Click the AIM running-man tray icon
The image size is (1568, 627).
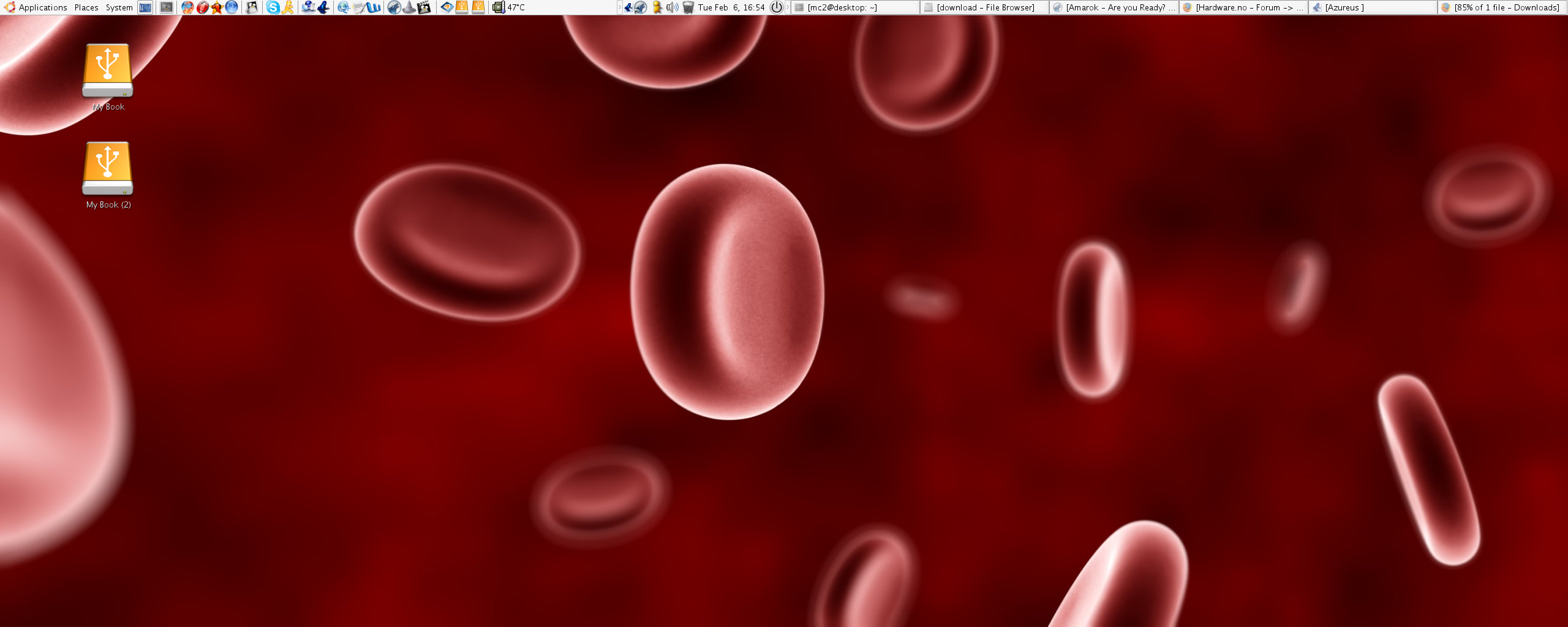point(657,7)
